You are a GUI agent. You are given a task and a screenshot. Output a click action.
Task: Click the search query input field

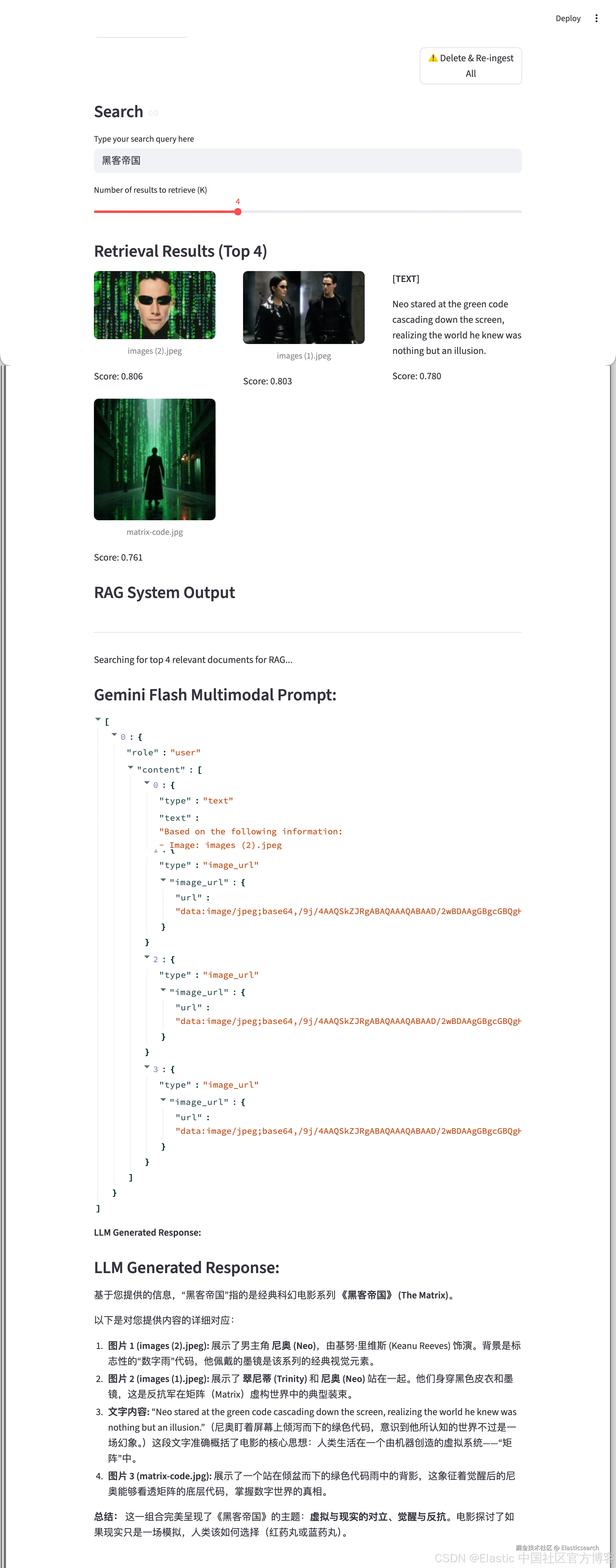[308, 161]
